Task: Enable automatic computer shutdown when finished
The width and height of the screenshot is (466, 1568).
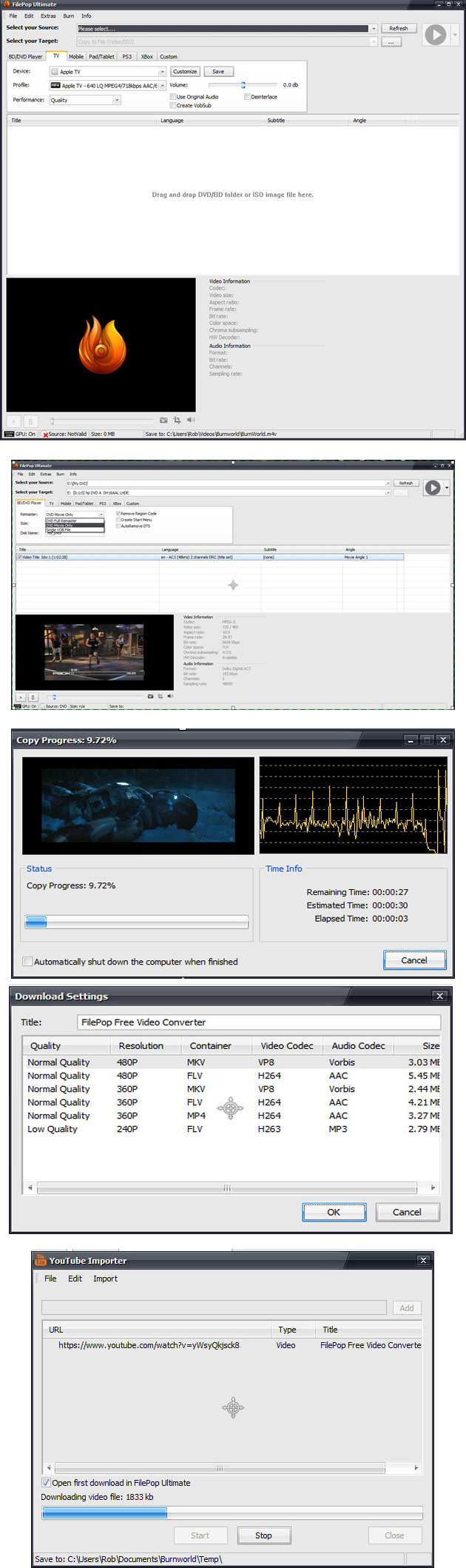Action: click(27, 962)
